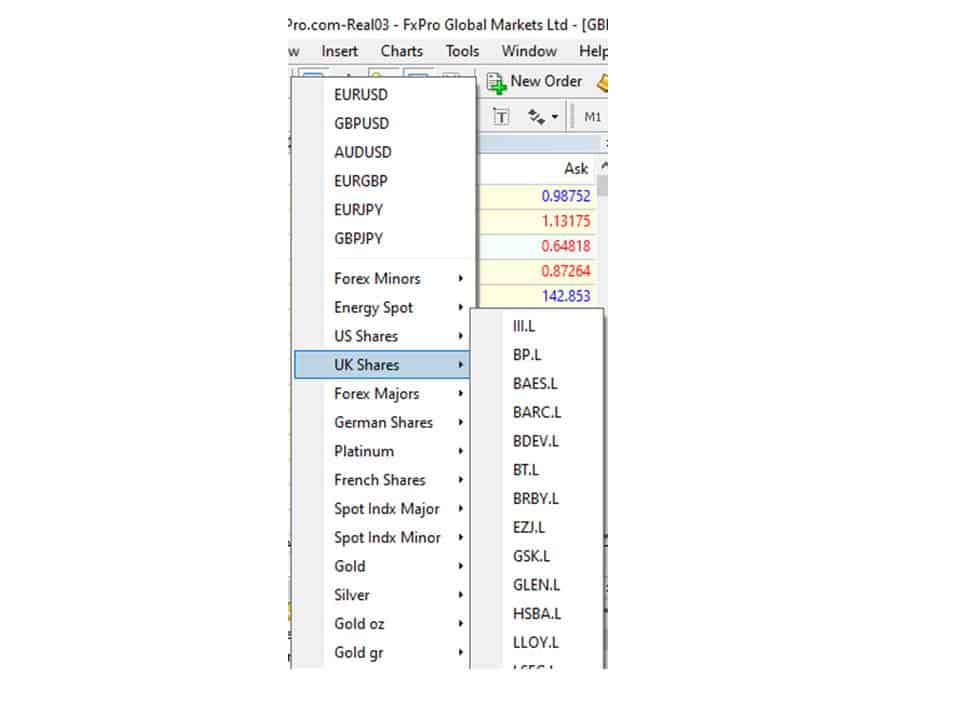960x720 pixels.
Task: Select III.L in UK Shares list
Action: point(537,326)
